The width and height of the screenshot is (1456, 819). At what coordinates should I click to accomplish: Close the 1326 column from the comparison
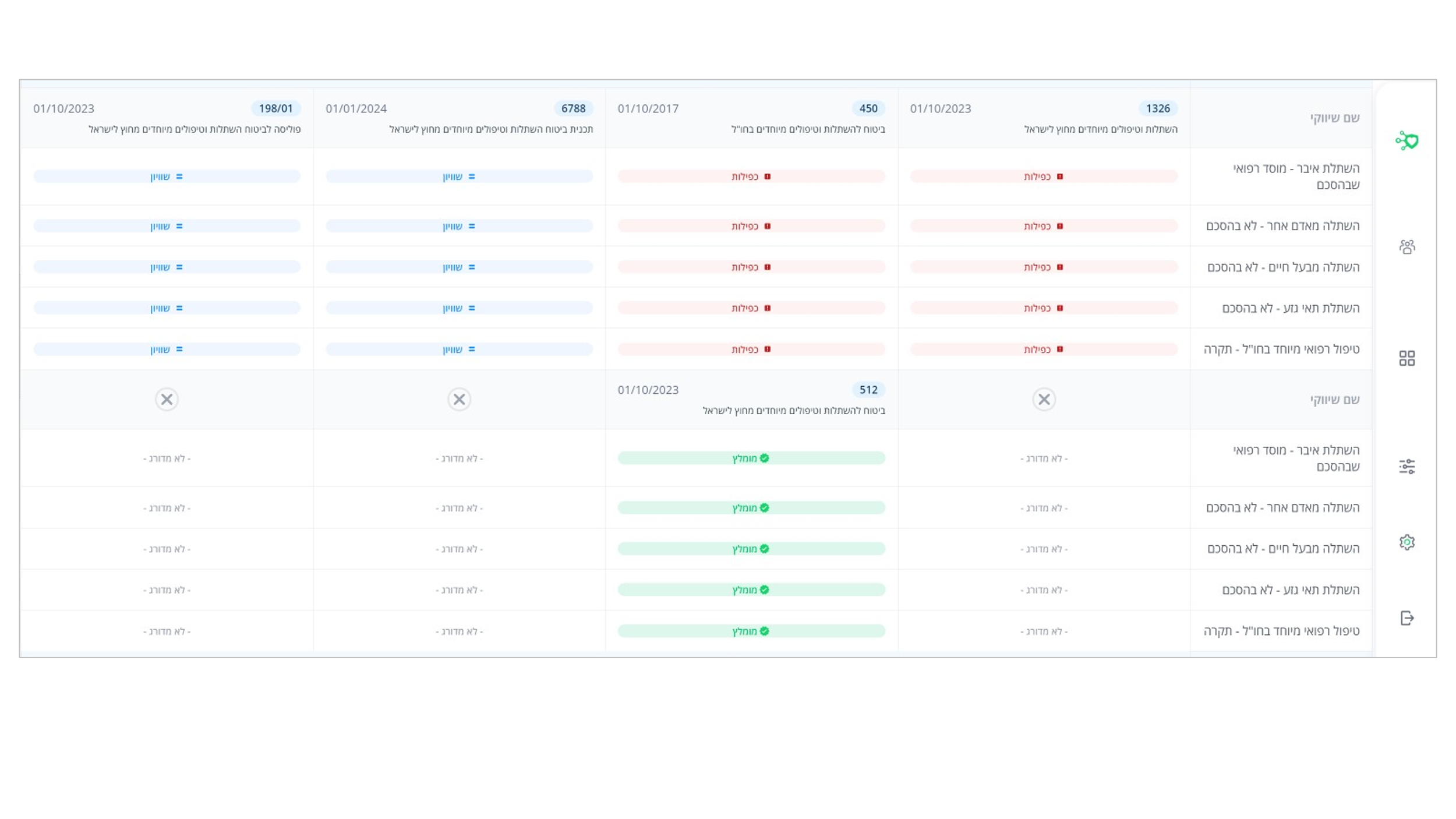click(1043, 400)
